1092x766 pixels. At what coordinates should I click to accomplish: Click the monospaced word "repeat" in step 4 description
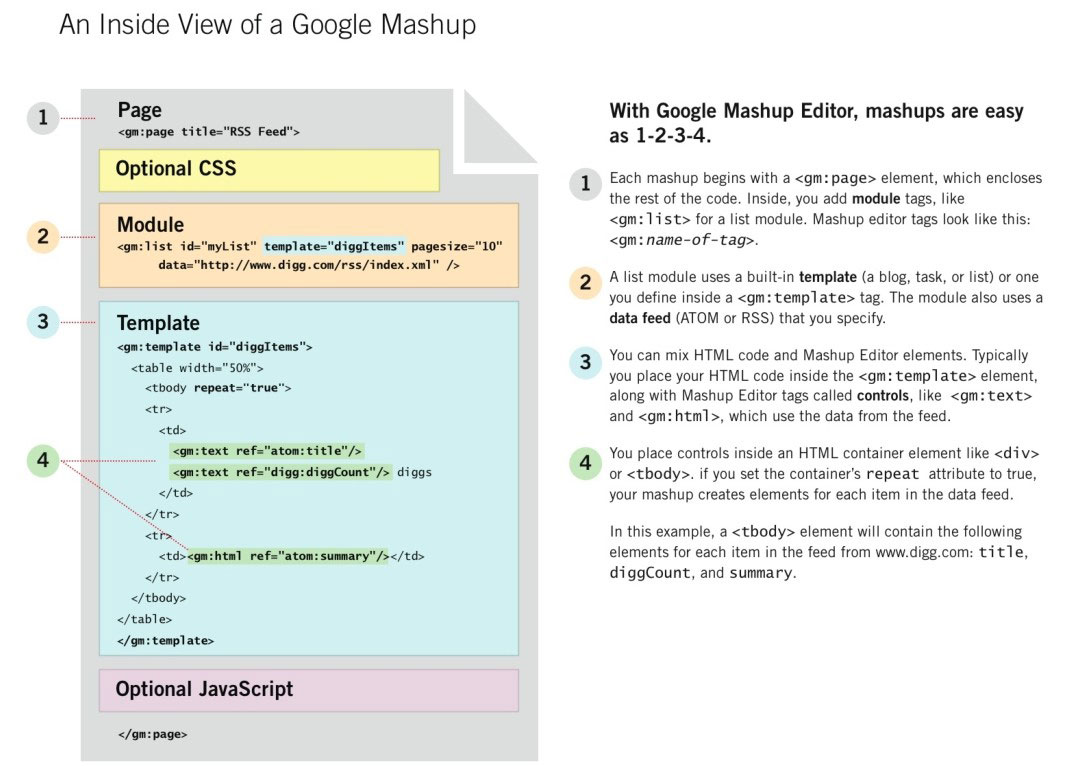[892, 474]
